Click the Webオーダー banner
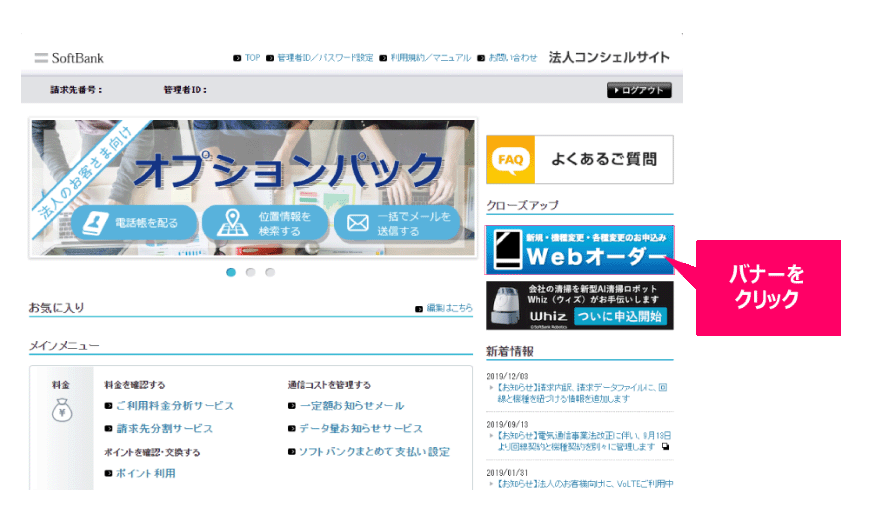The height and width of the screenshot is (522, 870). coord(580,250)
